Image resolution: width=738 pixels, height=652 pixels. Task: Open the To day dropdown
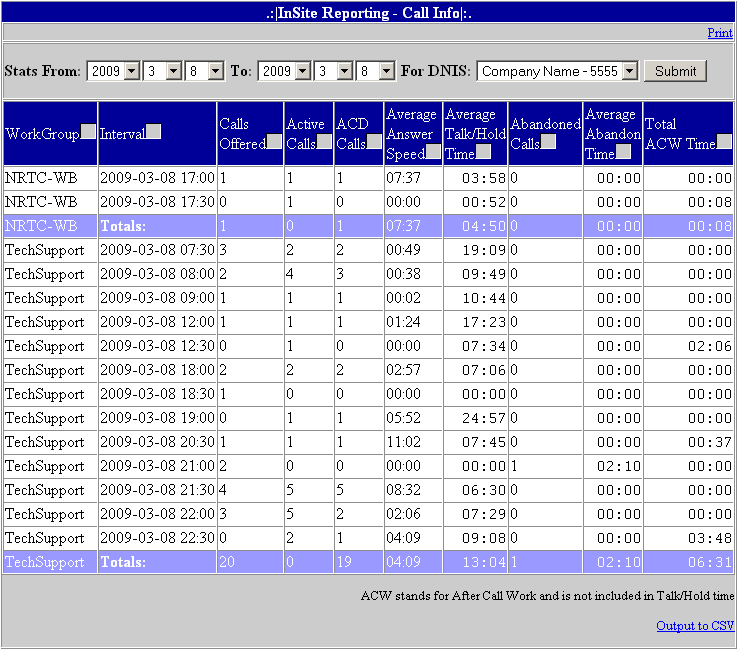(x=376, y=71)
